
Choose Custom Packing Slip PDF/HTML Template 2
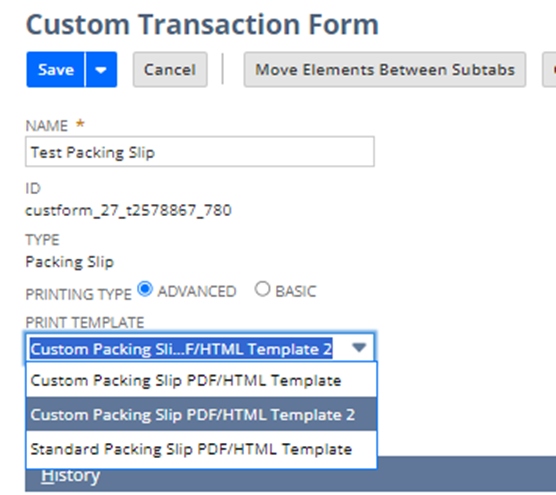201,414
